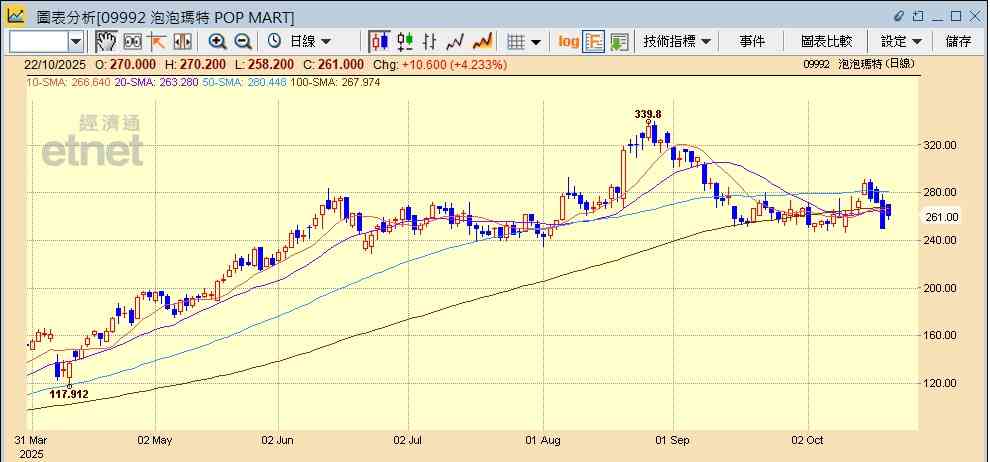This screenshot has height=462, width=990.
Task: Click the zoom in magnifier icon
Action: tap(217, 41)
